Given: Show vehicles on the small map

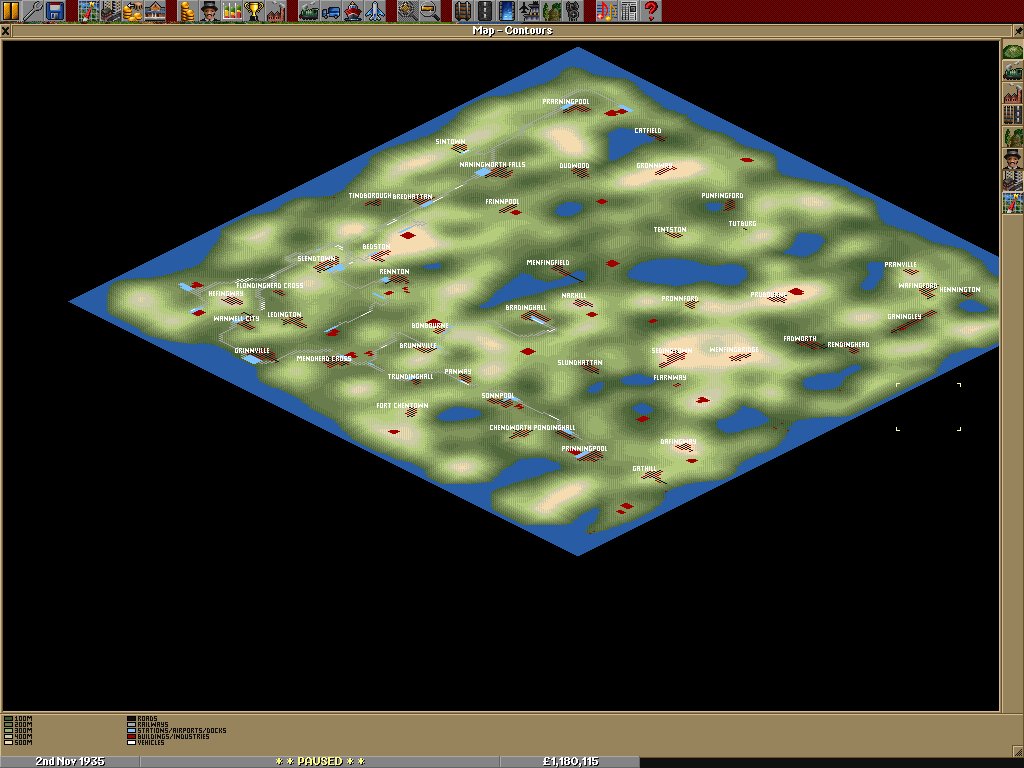Looking at the screenshot, I should click(x=1013, y=71).
